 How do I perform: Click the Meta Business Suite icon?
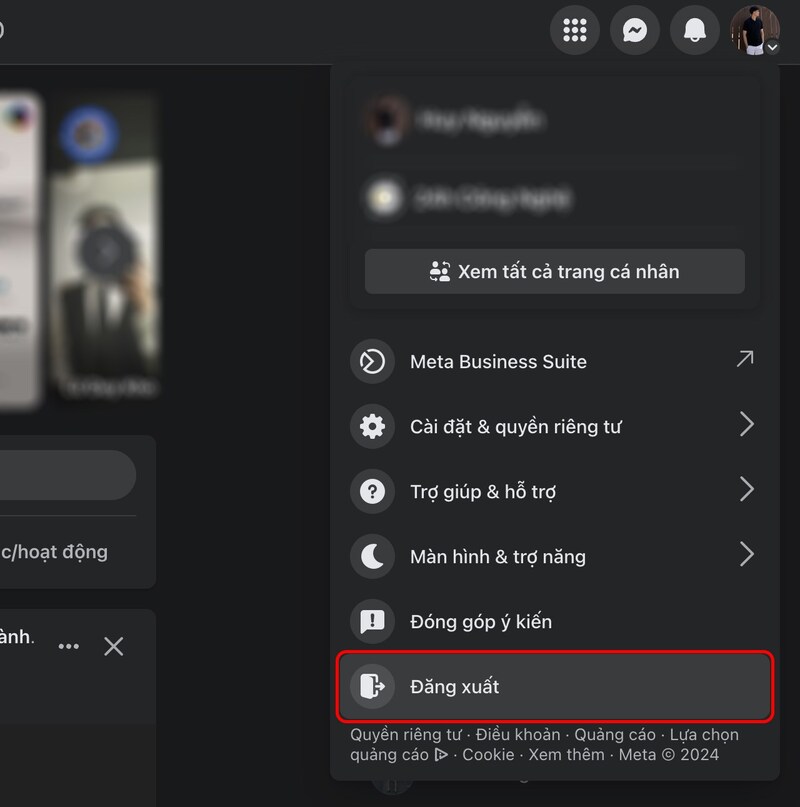pos(372,361)
